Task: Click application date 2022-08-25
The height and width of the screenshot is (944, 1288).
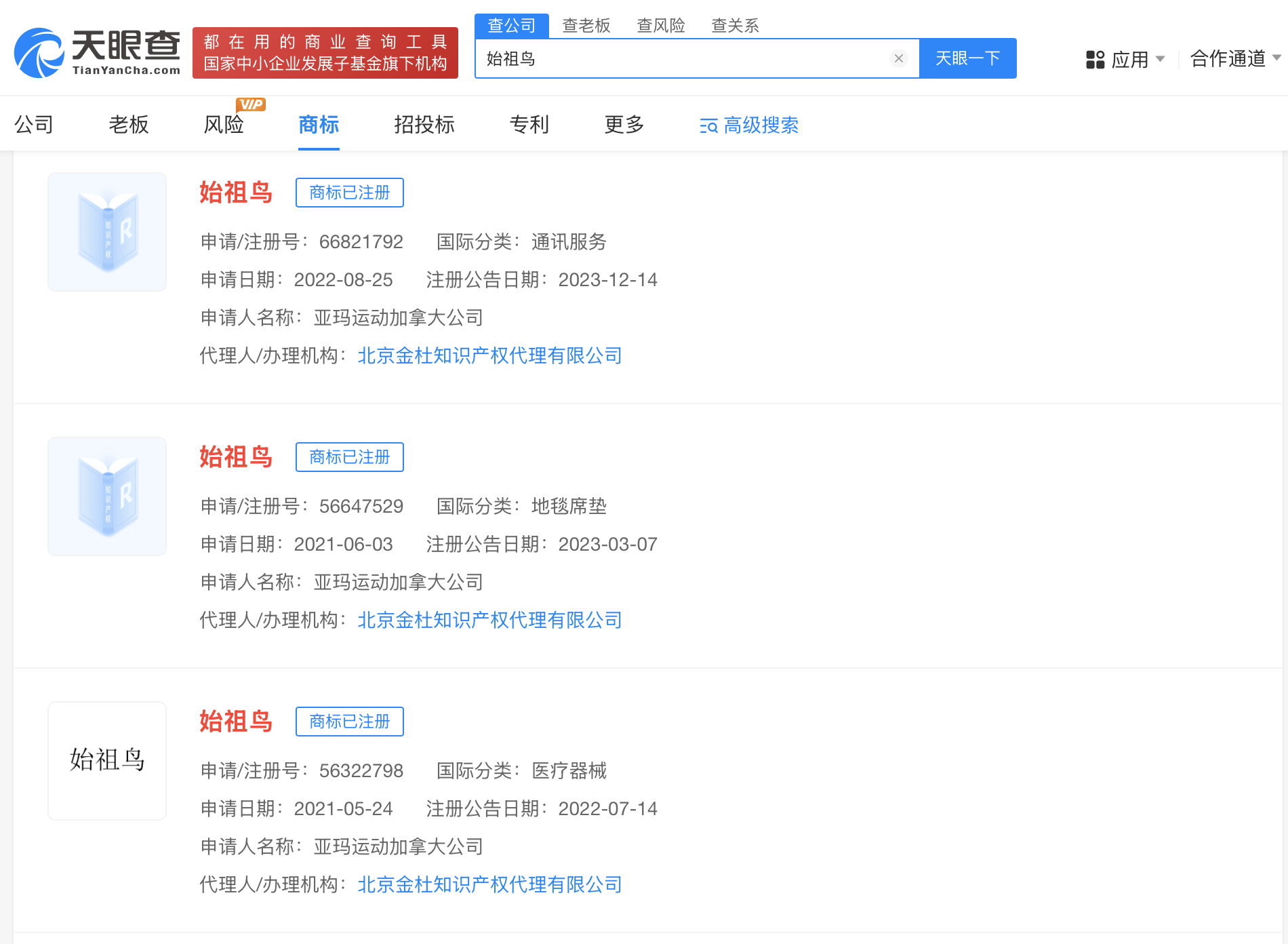Action: click(344, 280)
